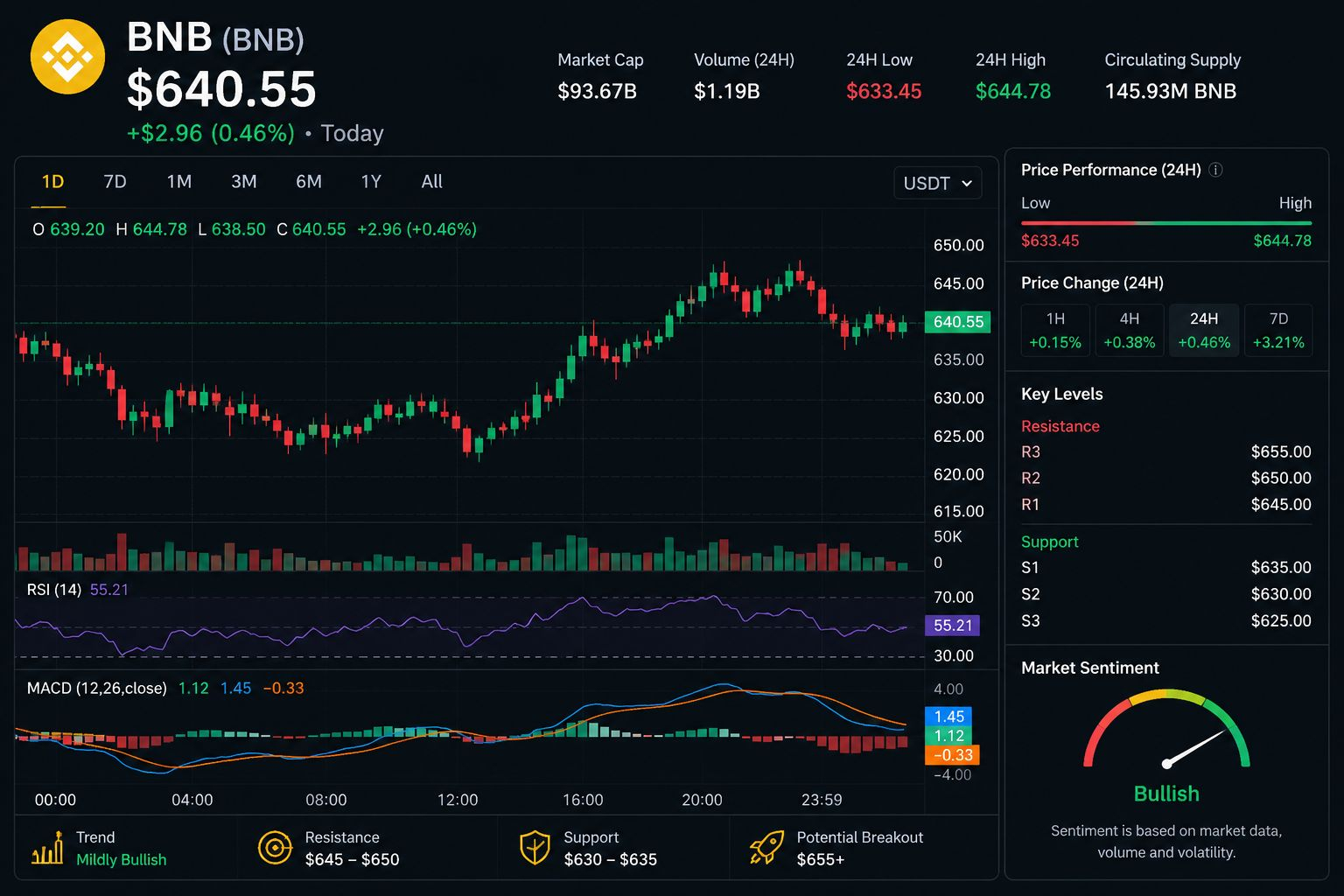Image resolution: width=1344 pixels, height=896 pixels.
Task: Click the 640.55 current price axis tag
Action: click(958, 322)
